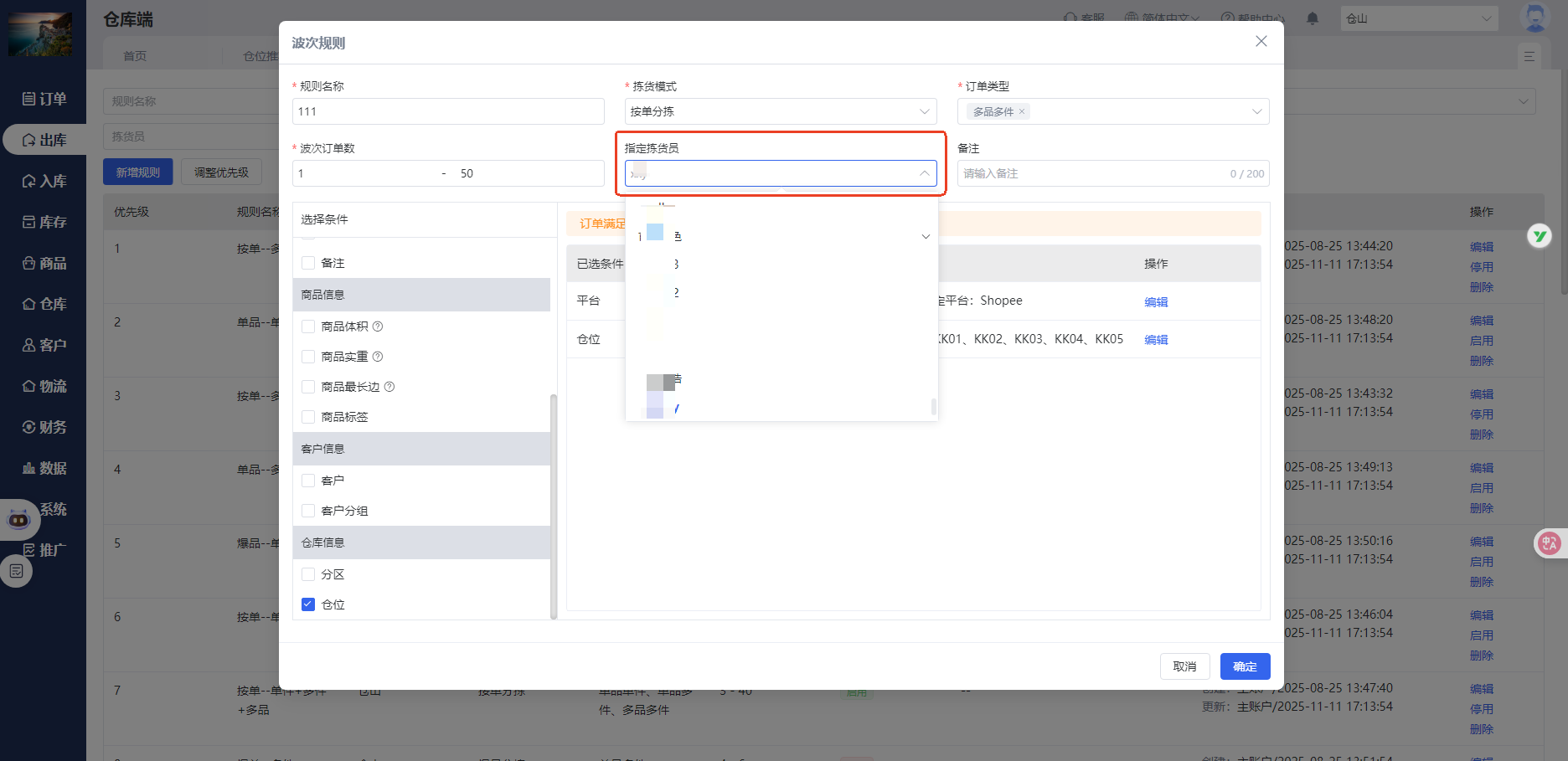This screenshot has width=1568, height=761.
Task: Click the notification bell icon
Action: [x=1313, y=18]
